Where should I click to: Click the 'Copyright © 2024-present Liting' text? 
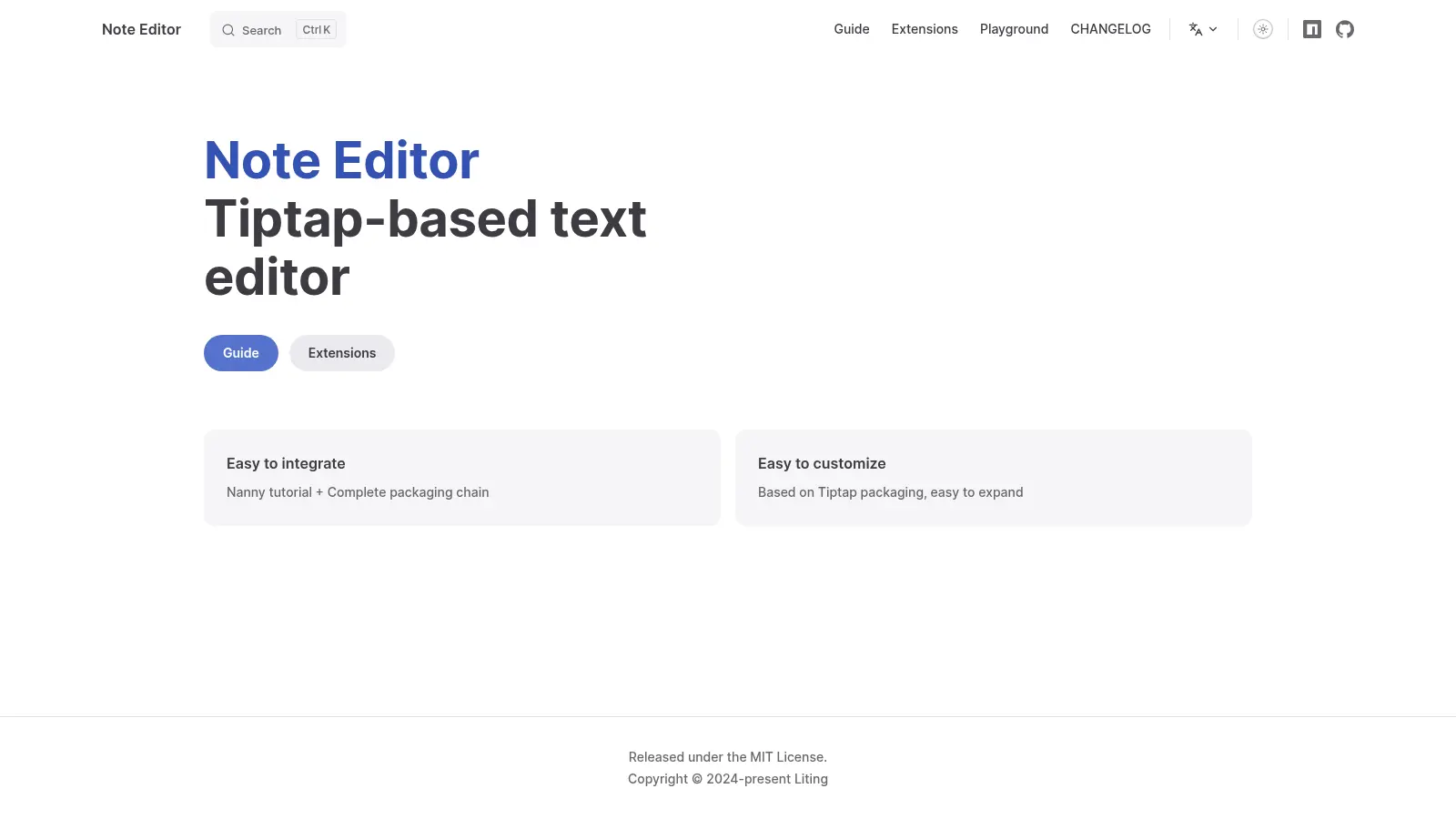coord(728,779)
